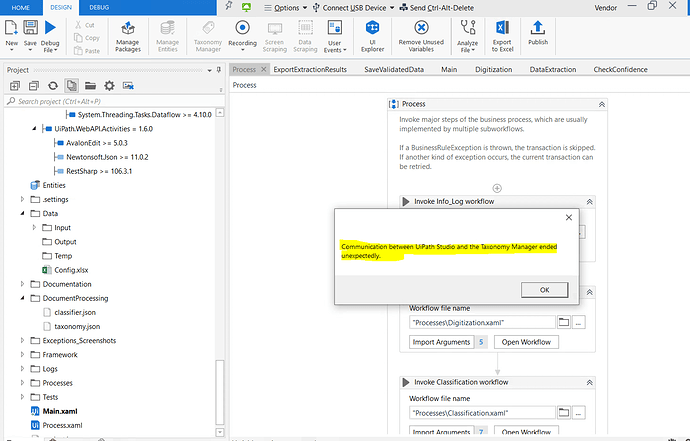Viewport: 690px width, 441px height.
Task: Launch the UI Explorer tool
Action: [372, 37]
